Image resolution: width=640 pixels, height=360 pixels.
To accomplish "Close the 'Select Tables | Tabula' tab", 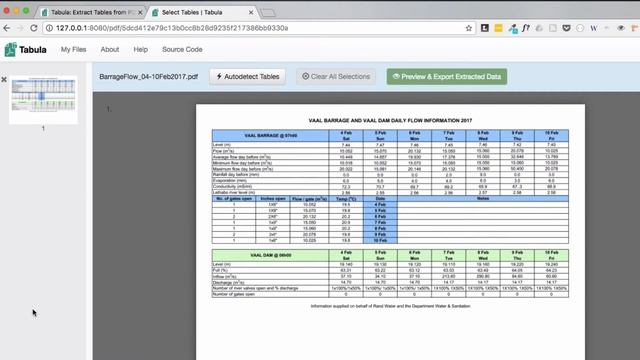I will [251, 13].
